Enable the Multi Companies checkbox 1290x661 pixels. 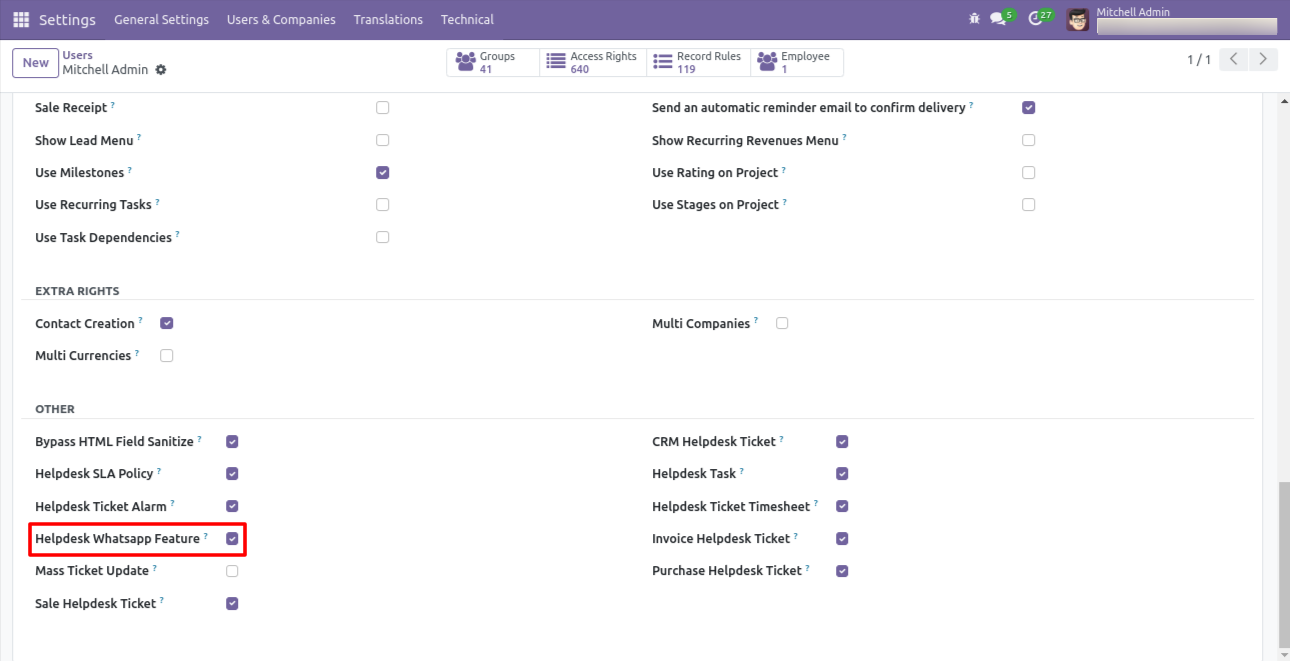782,323
